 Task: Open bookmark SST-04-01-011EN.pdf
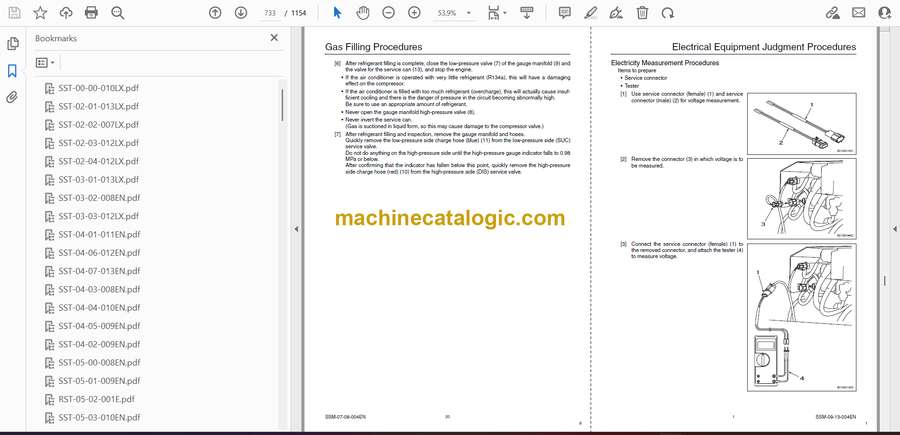point(98,234)
